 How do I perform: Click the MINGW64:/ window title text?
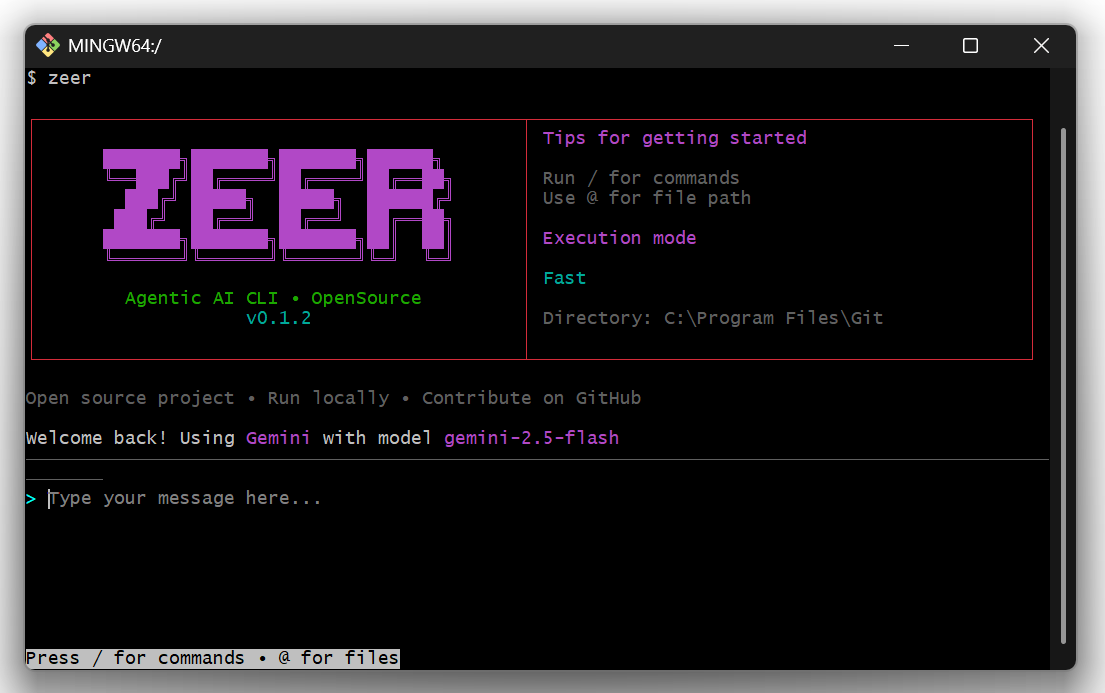point(115,46)
